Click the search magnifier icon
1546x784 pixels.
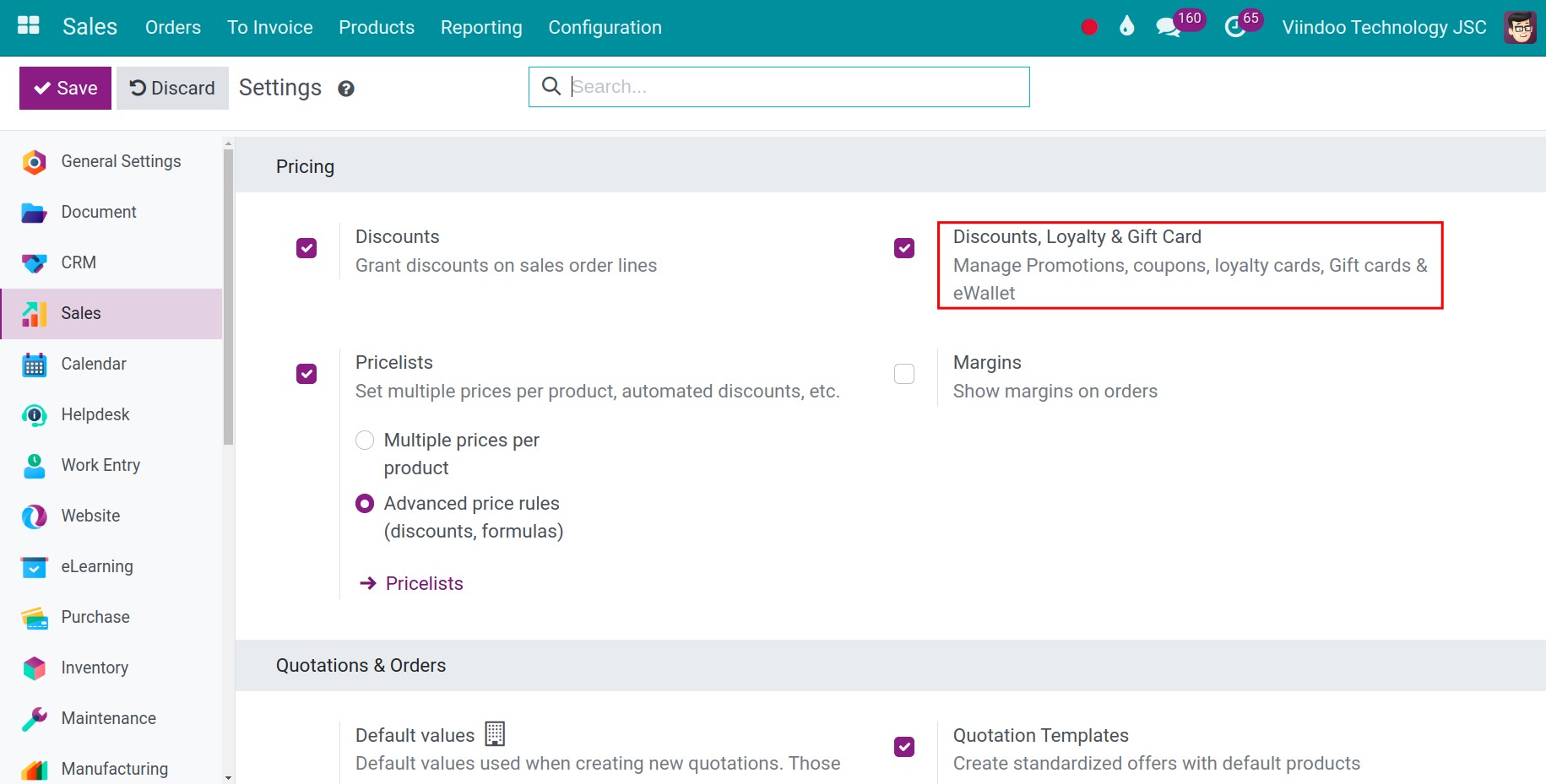551,86
